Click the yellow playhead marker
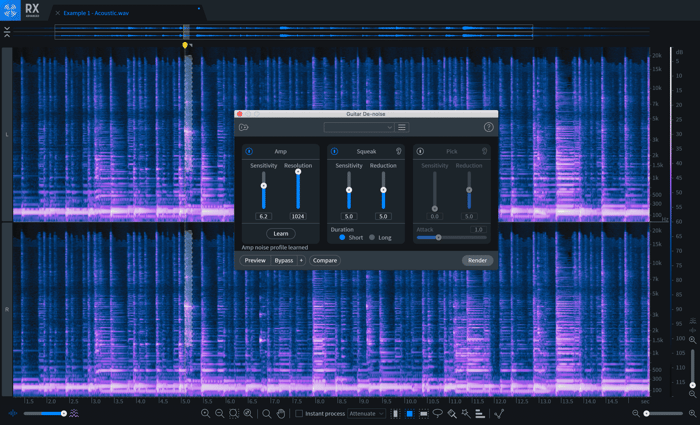The image size is (700, 425). click(185, 45)
